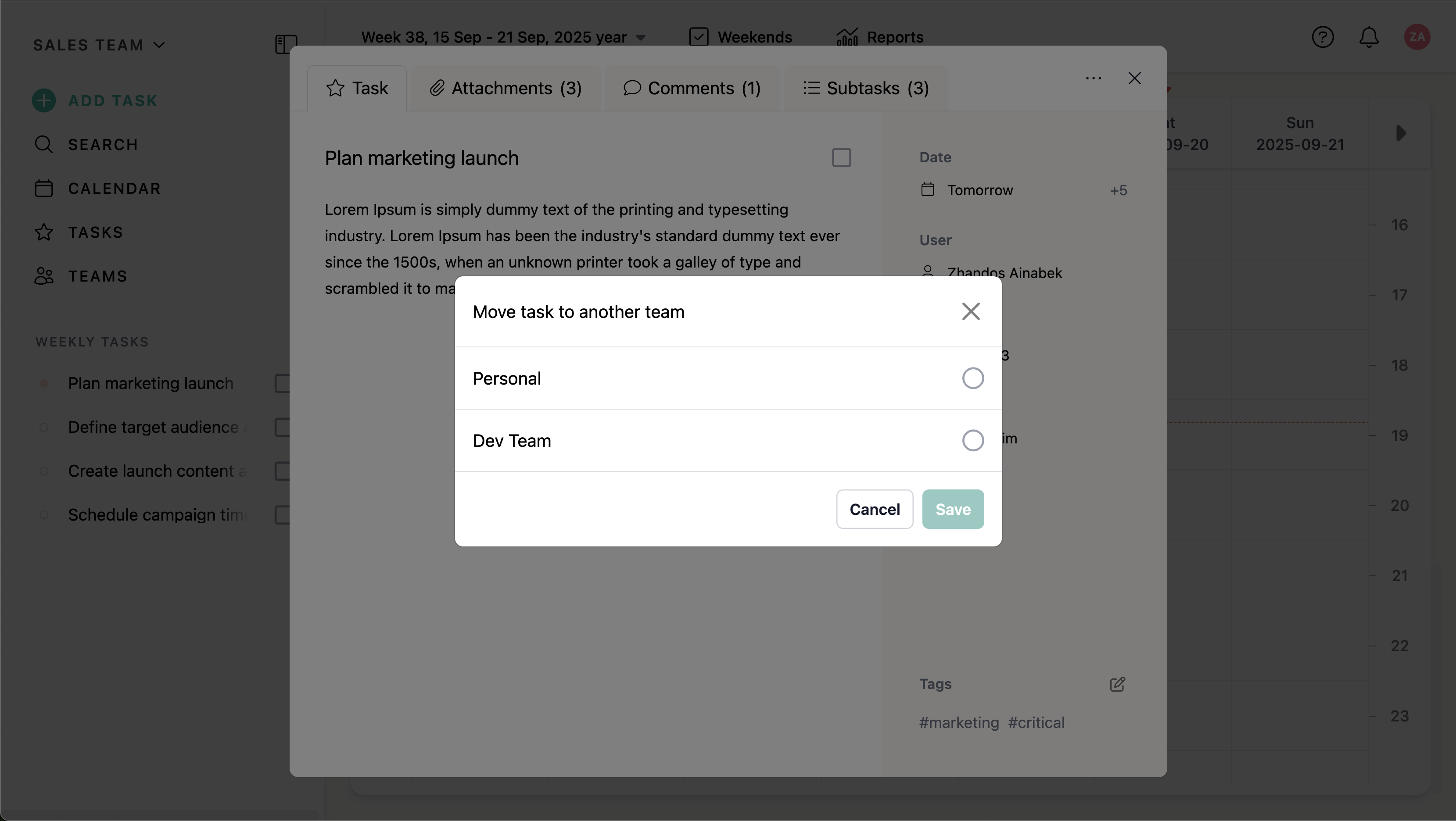Click the edit tags pencil icon
The height and width of the screenshot is (821, 1456).
(1117, 684)
